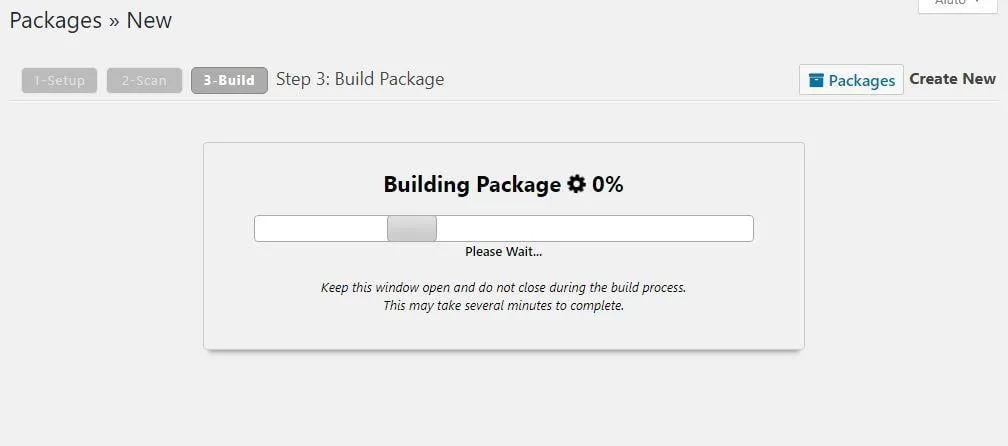Screen dimensions: 1008x446
Task: Go to the 1-Setup step
Action: 59,80
